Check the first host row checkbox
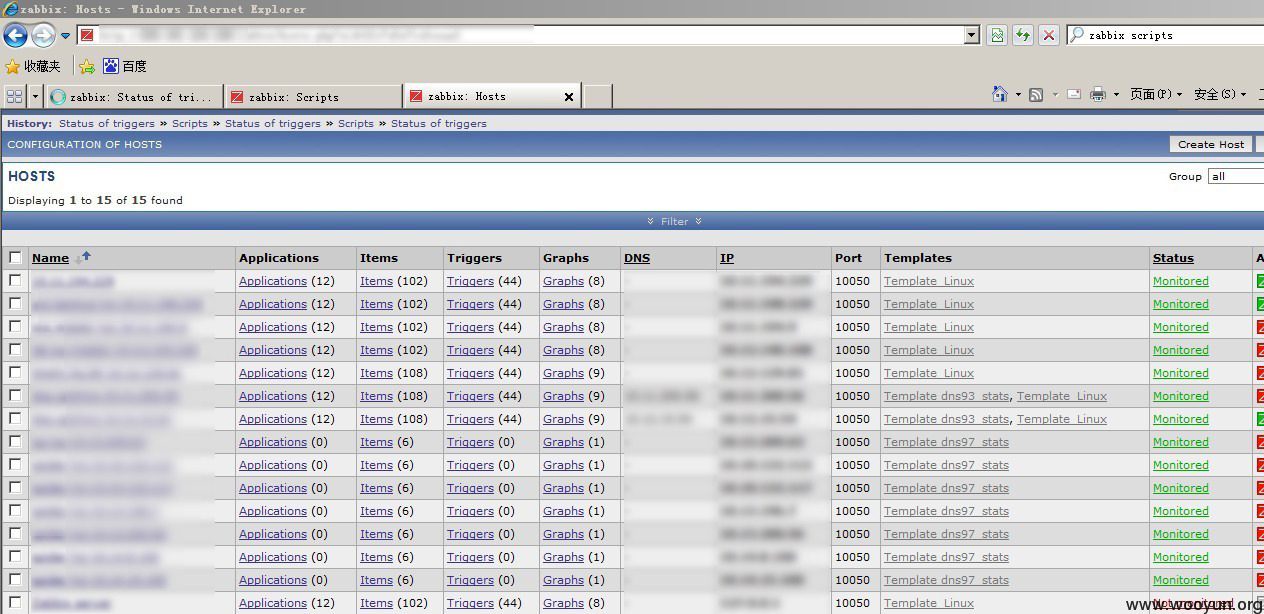This screenshot has height=614, width=1264. (15, 280)
